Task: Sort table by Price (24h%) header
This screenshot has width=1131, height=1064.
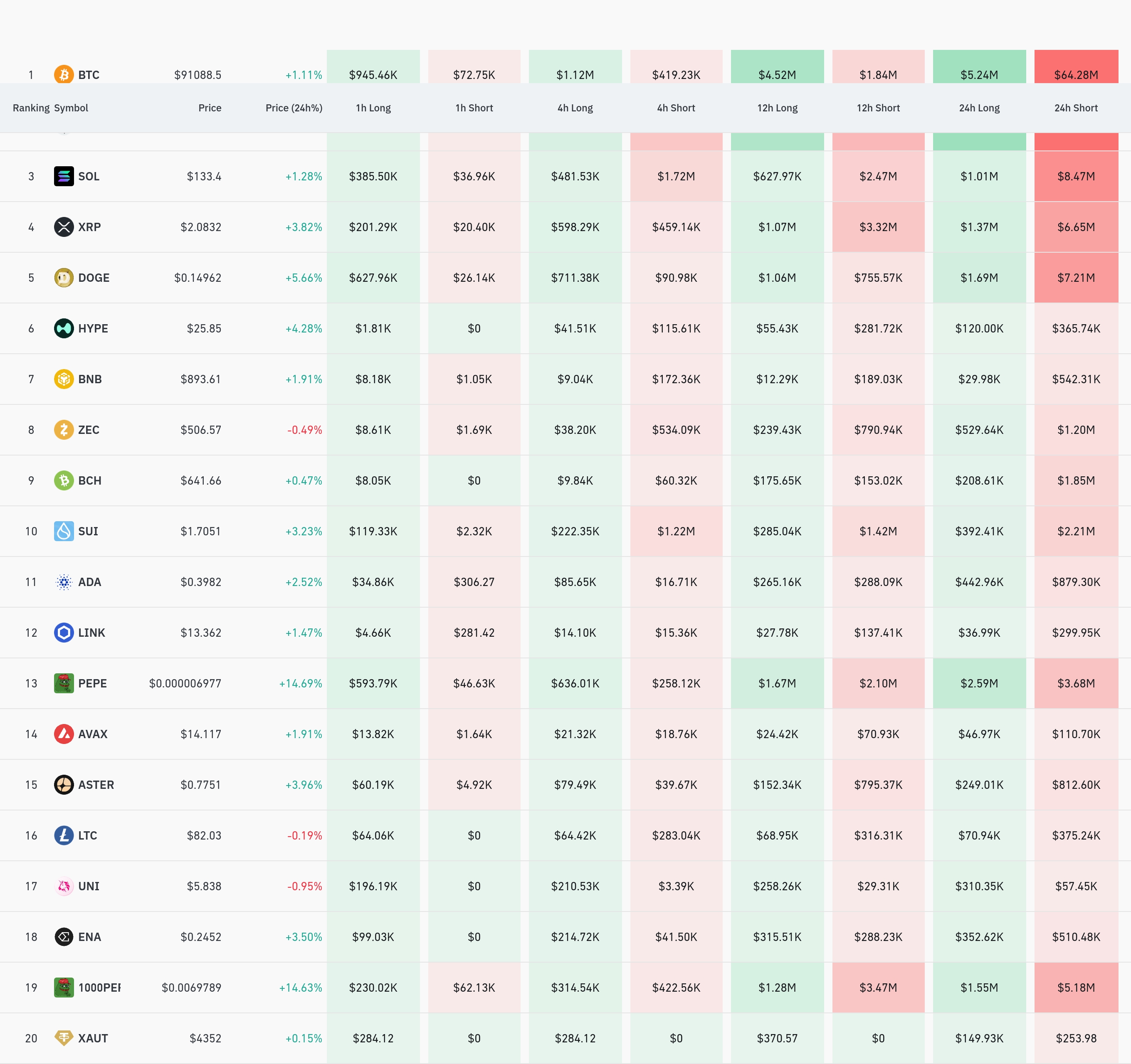Action: (x=294, y=108)
